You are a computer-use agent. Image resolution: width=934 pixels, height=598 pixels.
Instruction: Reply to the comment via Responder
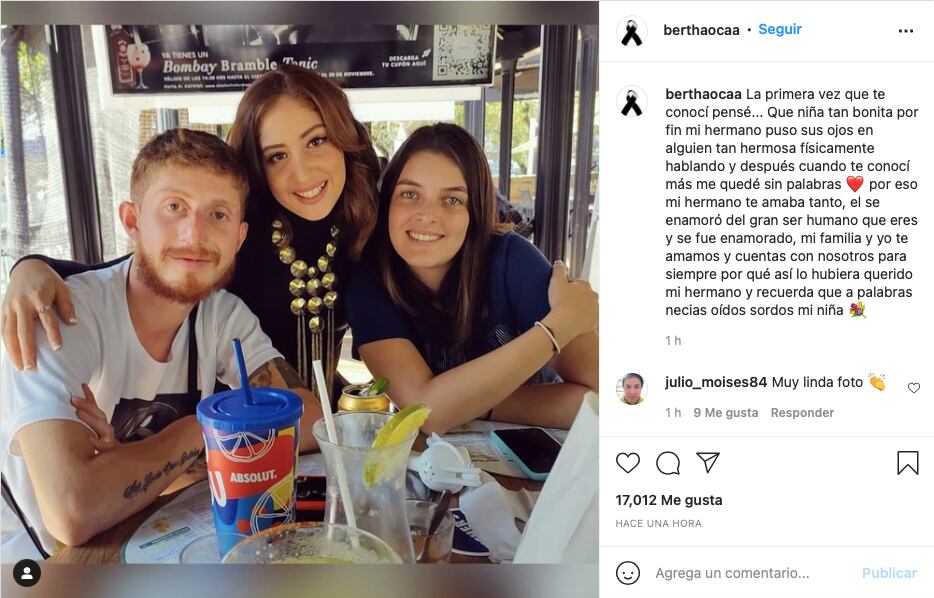click(802, 413)
